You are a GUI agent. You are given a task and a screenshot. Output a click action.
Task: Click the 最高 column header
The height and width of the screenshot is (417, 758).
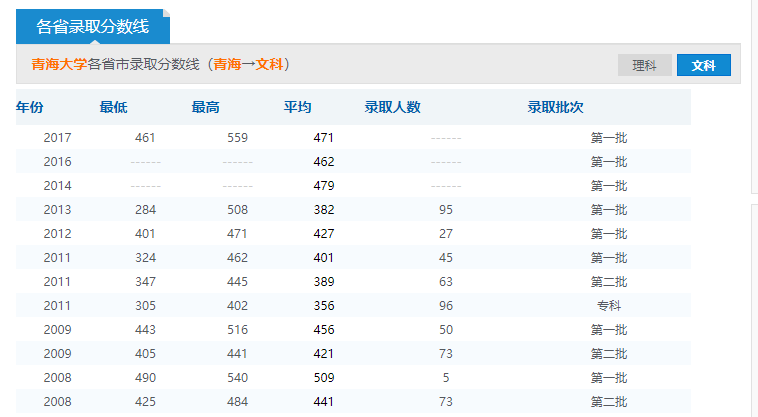pyautogui.click(x=205, y=107)
